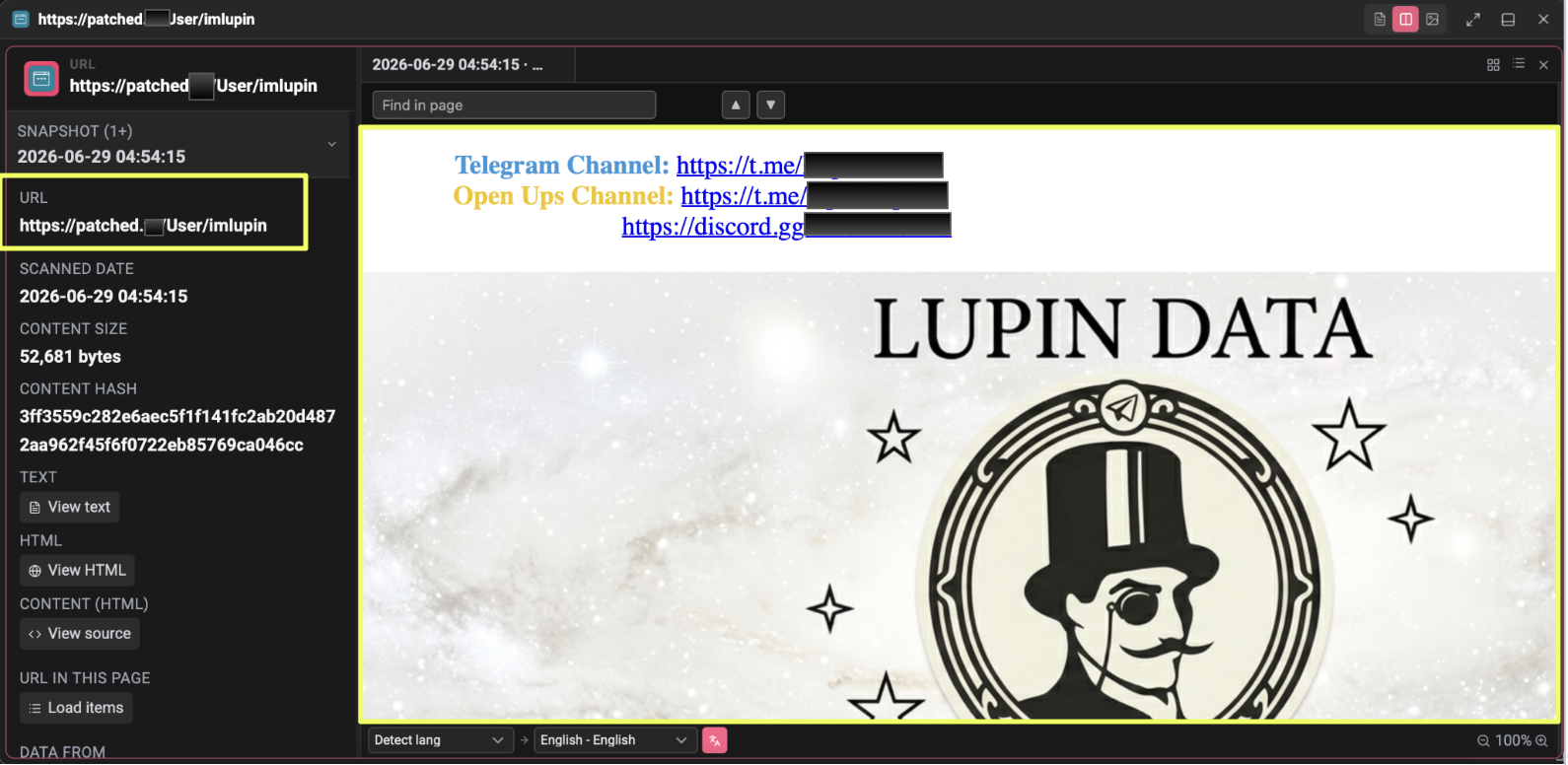Close the snapshot tab panel
The image size is (1568, 765).
coord(1543,64)
